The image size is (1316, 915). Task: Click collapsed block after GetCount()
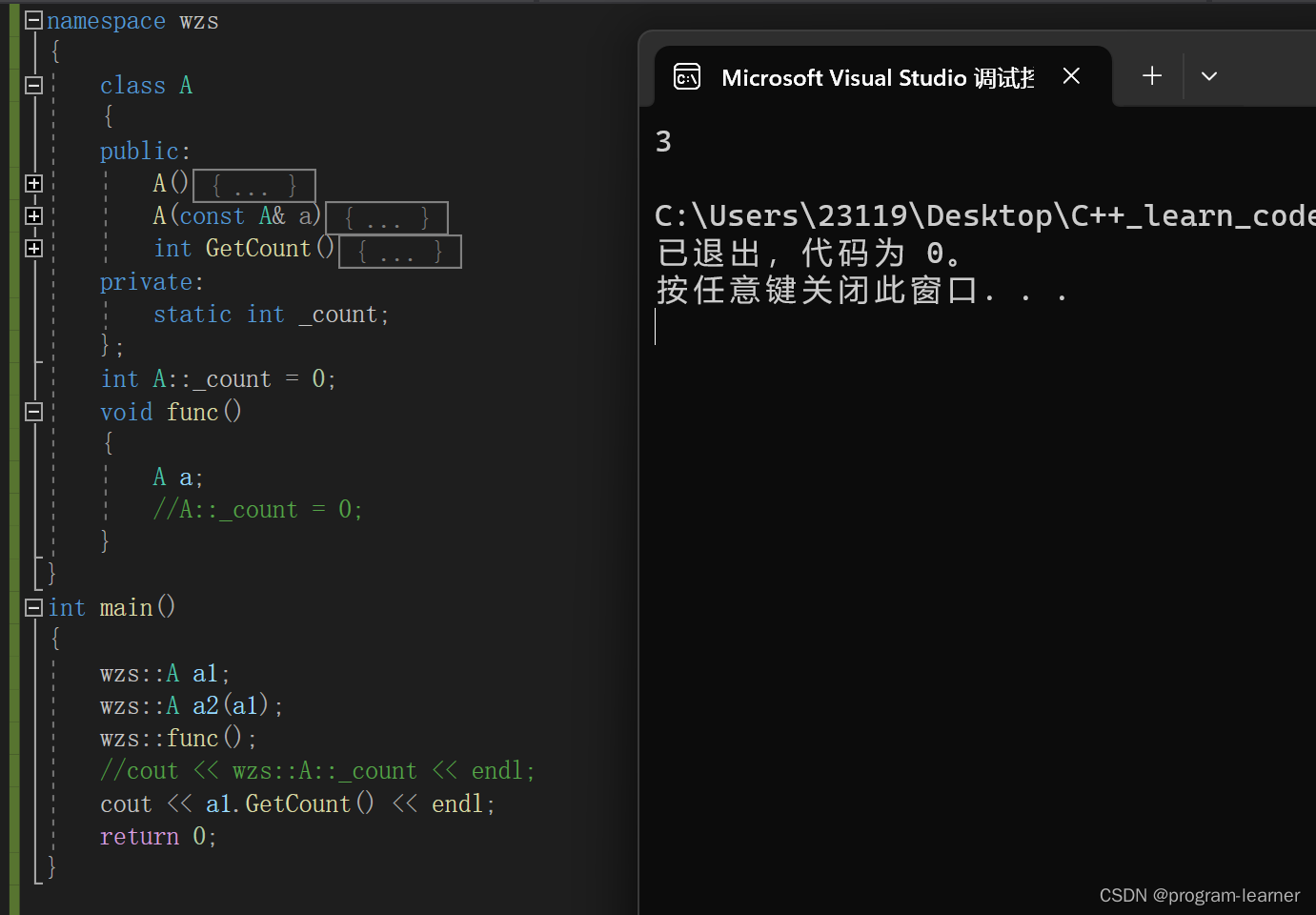400,252
